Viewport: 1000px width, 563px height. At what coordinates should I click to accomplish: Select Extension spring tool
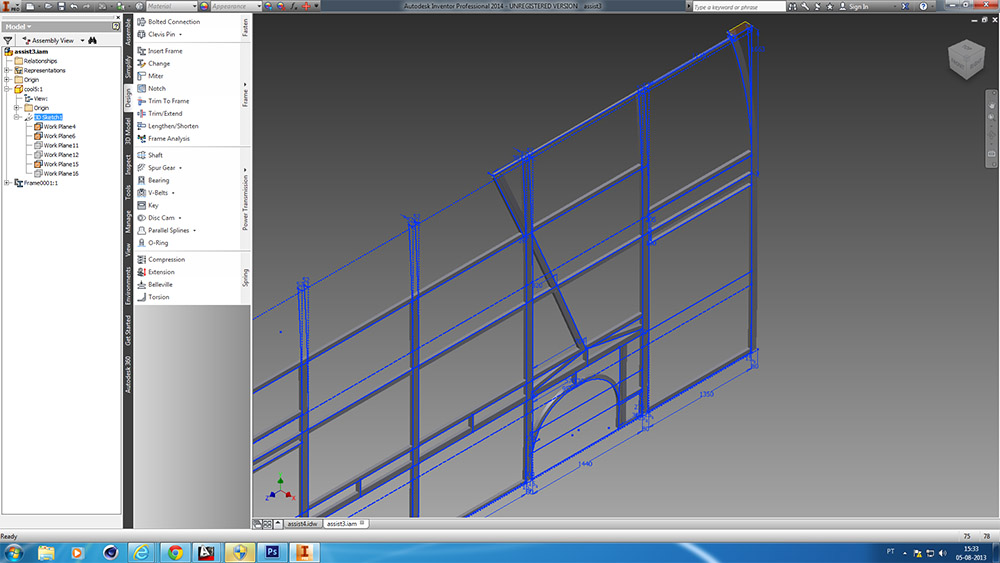click(156, 272)
